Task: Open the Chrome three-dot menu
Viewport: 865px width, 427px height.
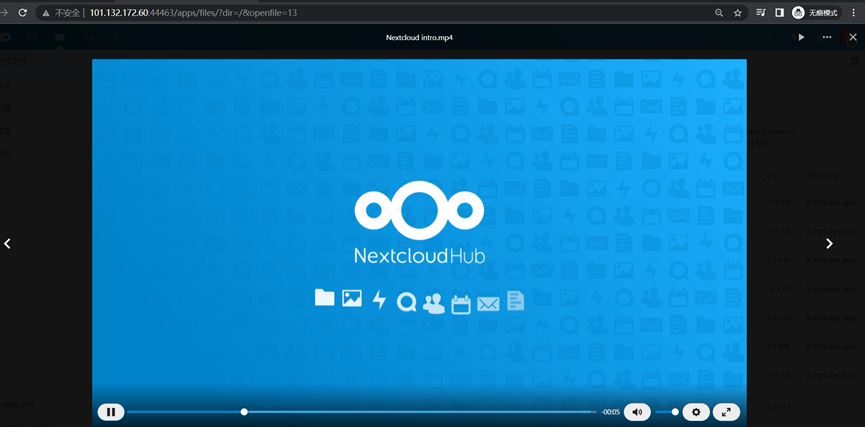Action: [x=854, y=13]
